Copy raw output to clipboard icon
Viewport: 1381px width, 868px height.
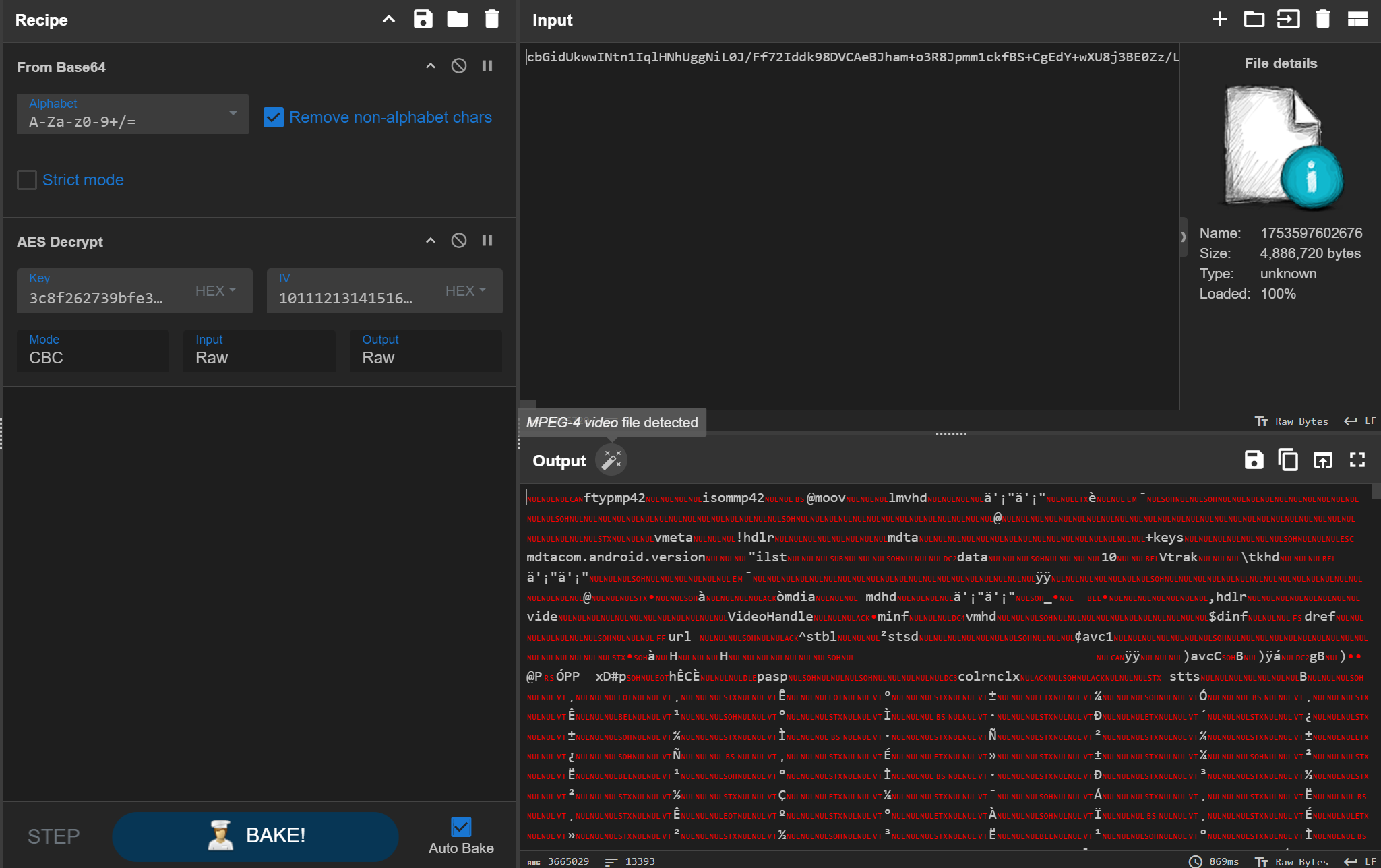1288,460
